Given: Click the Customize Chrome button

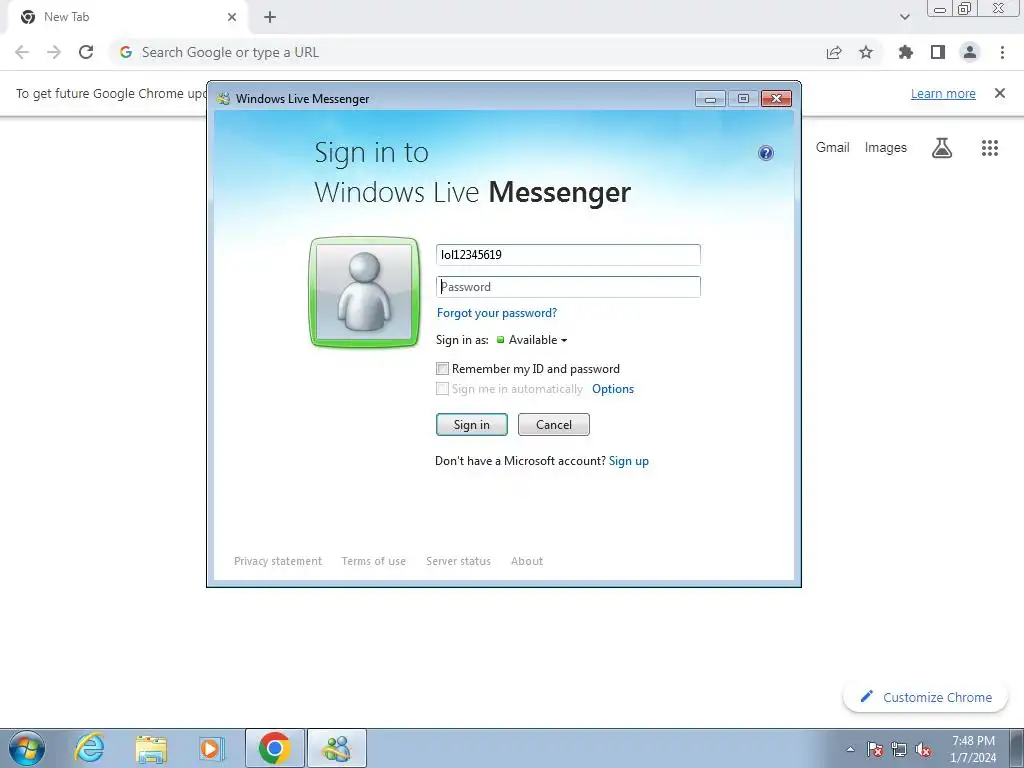Looking at the screenshot, I should pyautogui.click(x=925, y=697).
